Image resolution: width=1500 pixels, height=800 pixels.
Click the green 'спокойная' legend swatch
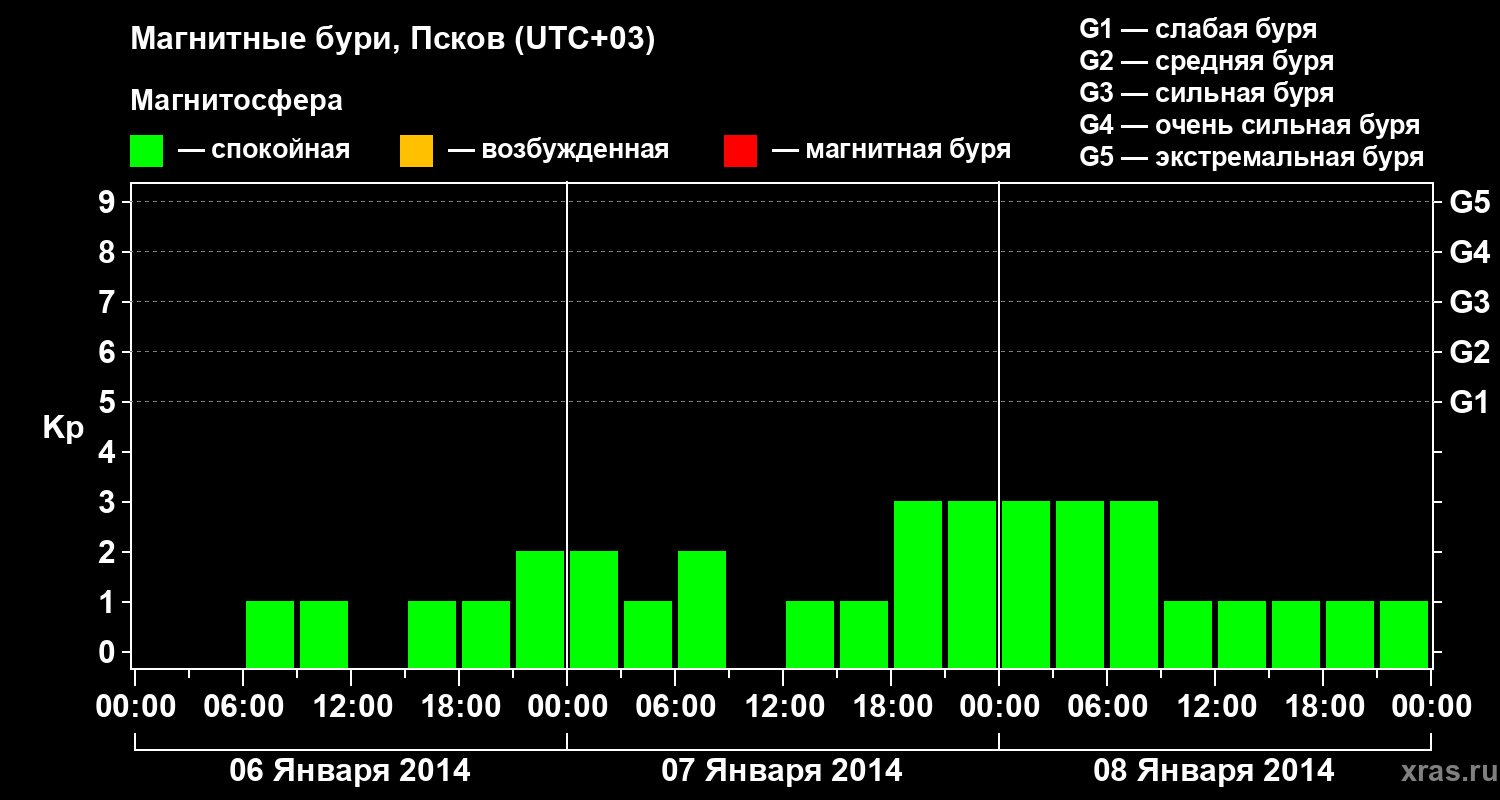tap(147, 151)
